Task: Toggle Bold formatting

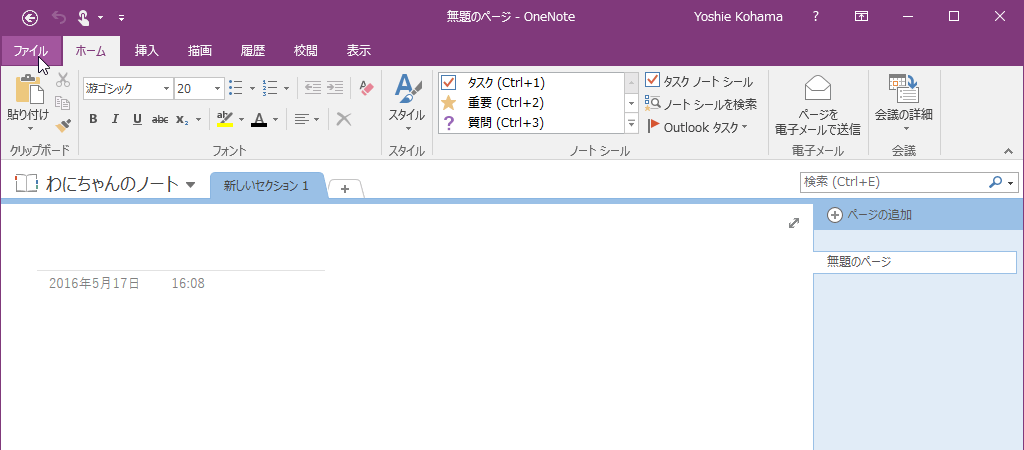Action: [x=93, y=119]
